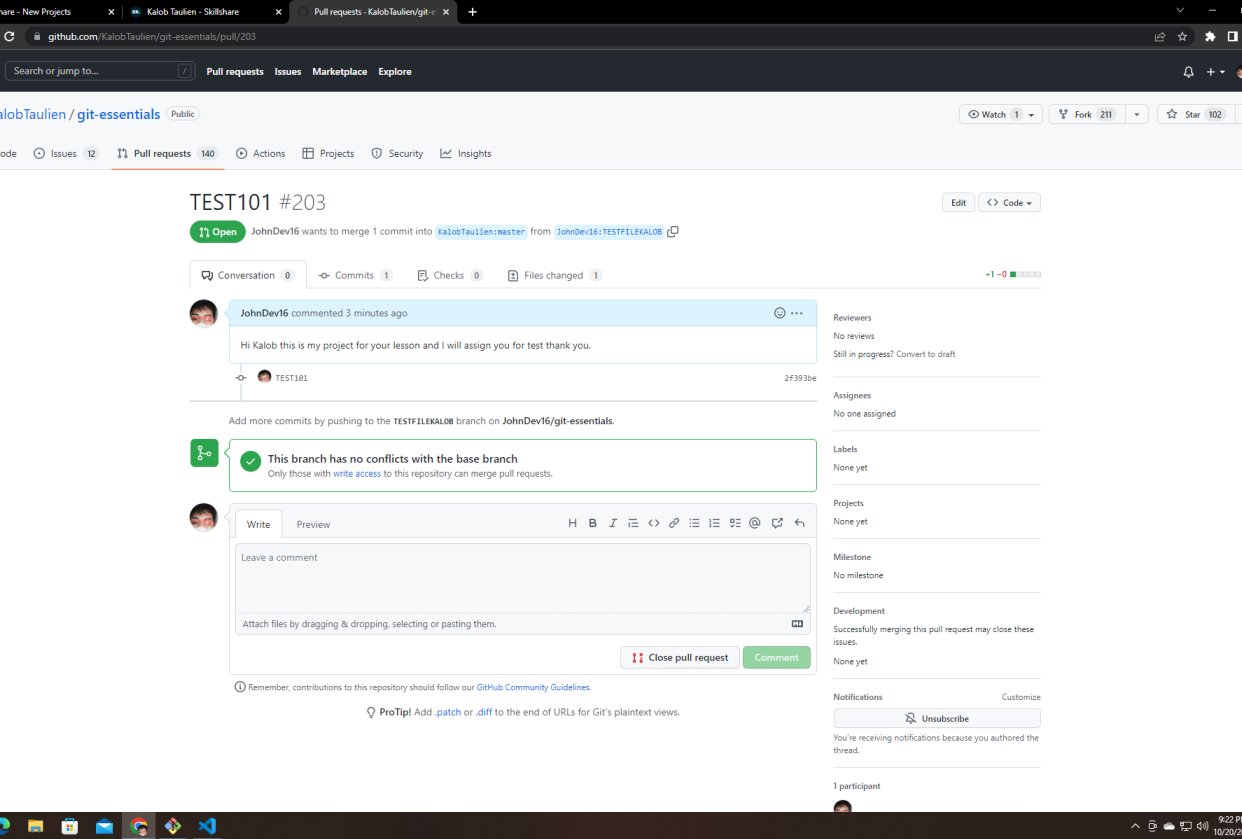Screen dimensions: 1242x839
Task: Open the GitHub Community Guidelines link
Action: coord(533,688)
